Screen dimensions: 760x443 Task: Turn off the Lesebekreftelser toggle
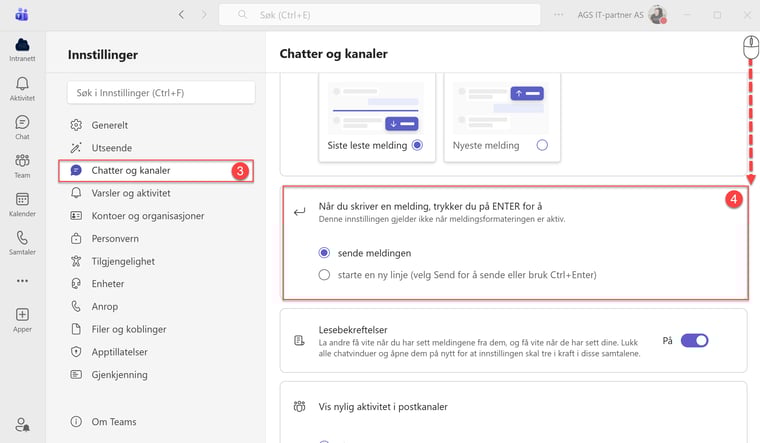[x=694, y=341]
